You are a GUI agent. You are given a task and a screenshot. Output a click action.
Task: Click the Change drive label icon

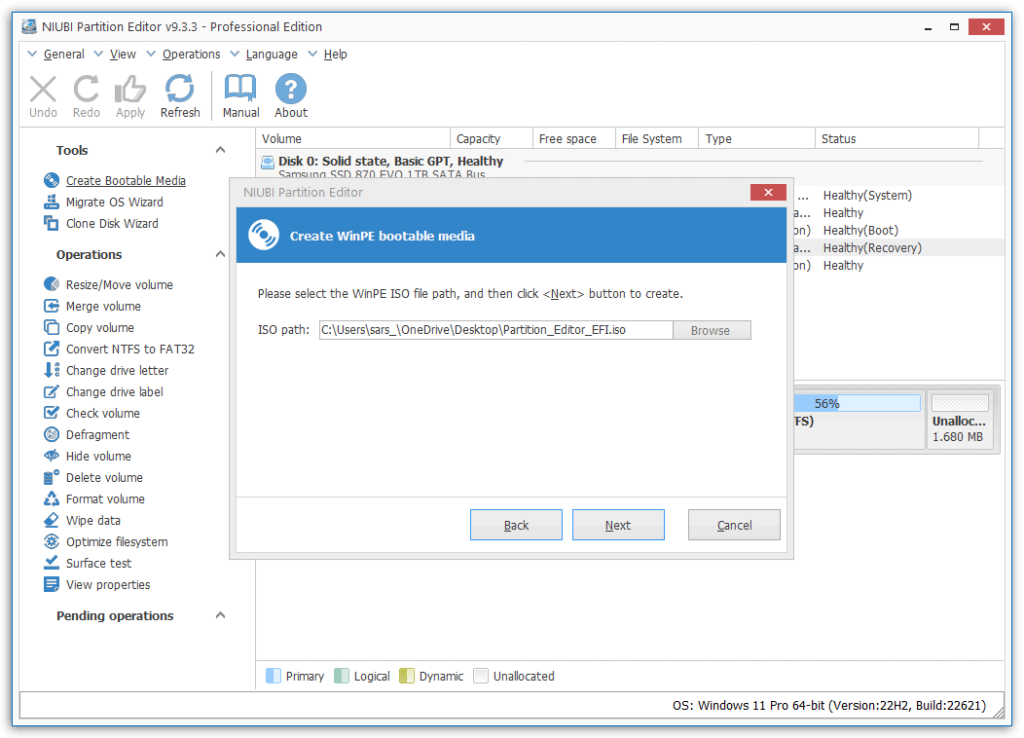(52, 392)
